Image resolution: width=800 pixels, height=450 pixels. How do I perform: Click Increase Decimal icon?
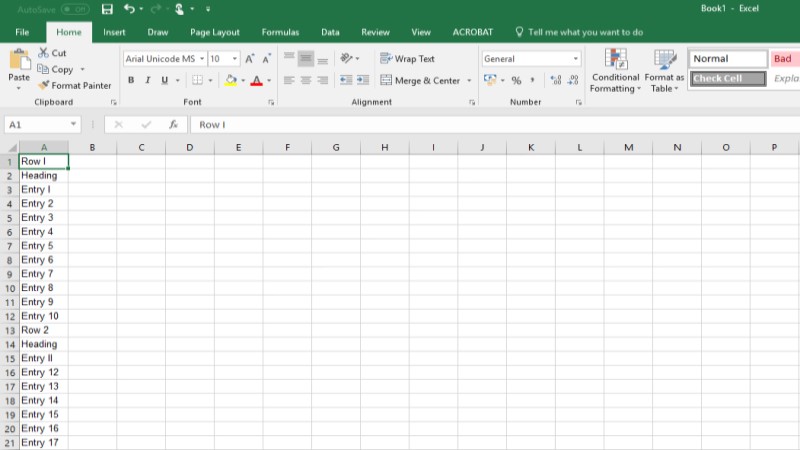click(556, 80)
